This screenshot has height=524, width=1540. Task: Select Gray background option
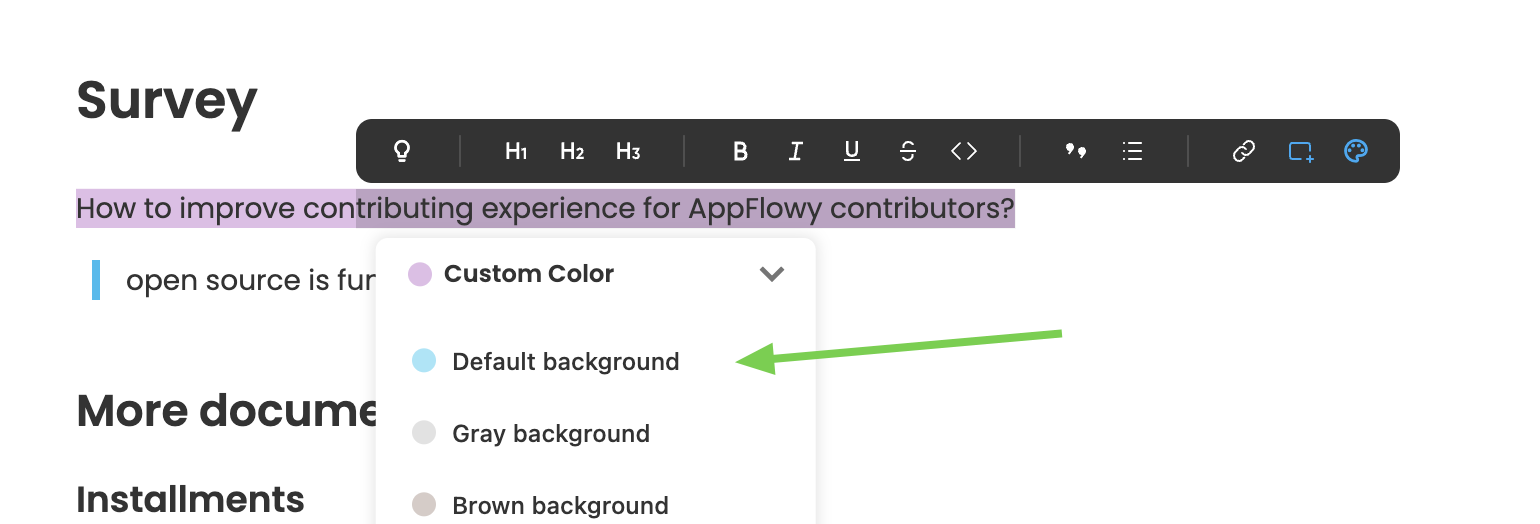point(596,433)
